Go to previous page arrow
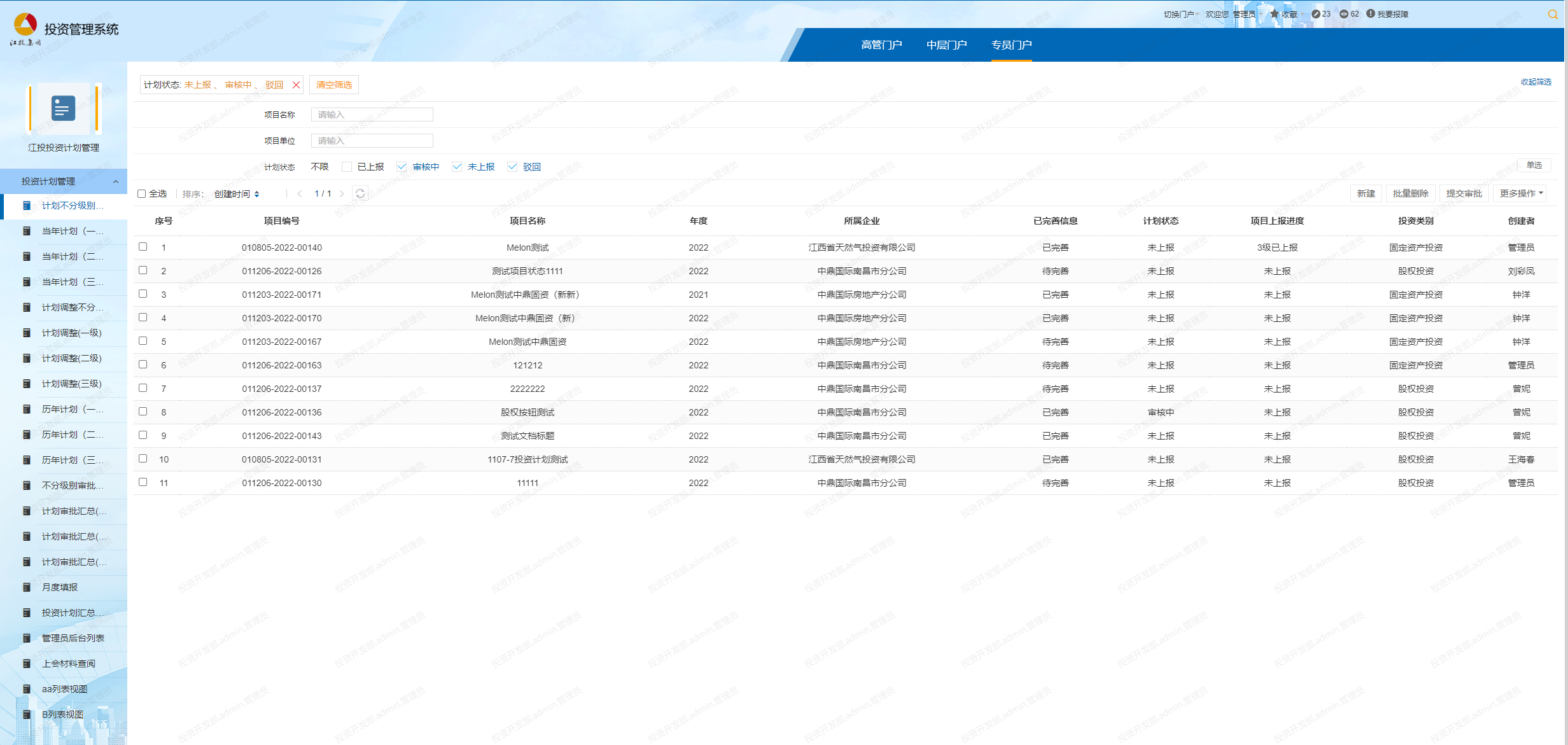This screenshot has width=1568, height=745. (300, 193)
